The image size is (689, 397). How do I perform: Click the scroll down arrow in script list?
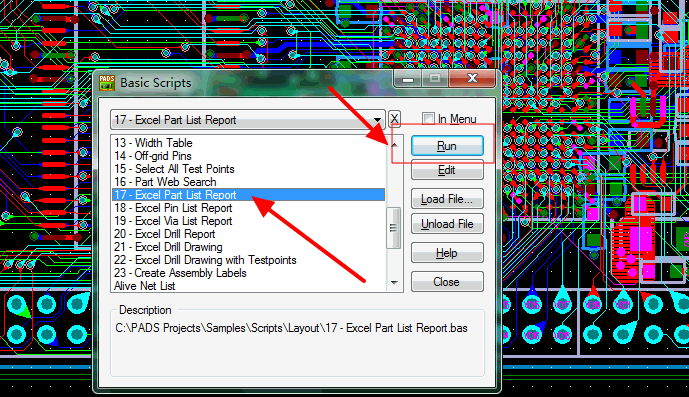(394, 283)
